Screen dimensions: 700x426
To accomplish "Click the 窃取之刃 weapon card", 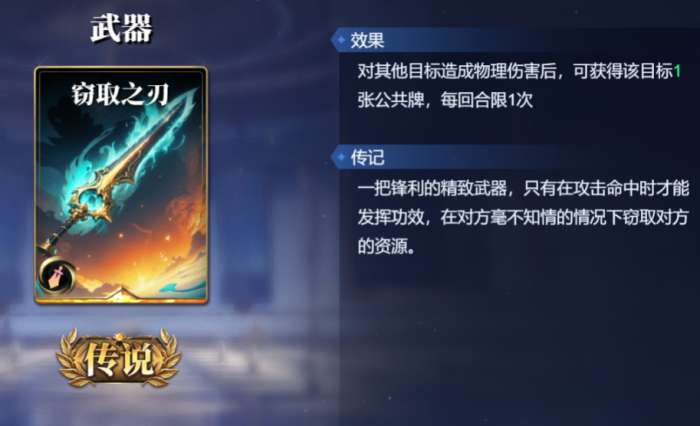I will coord(121,185).
